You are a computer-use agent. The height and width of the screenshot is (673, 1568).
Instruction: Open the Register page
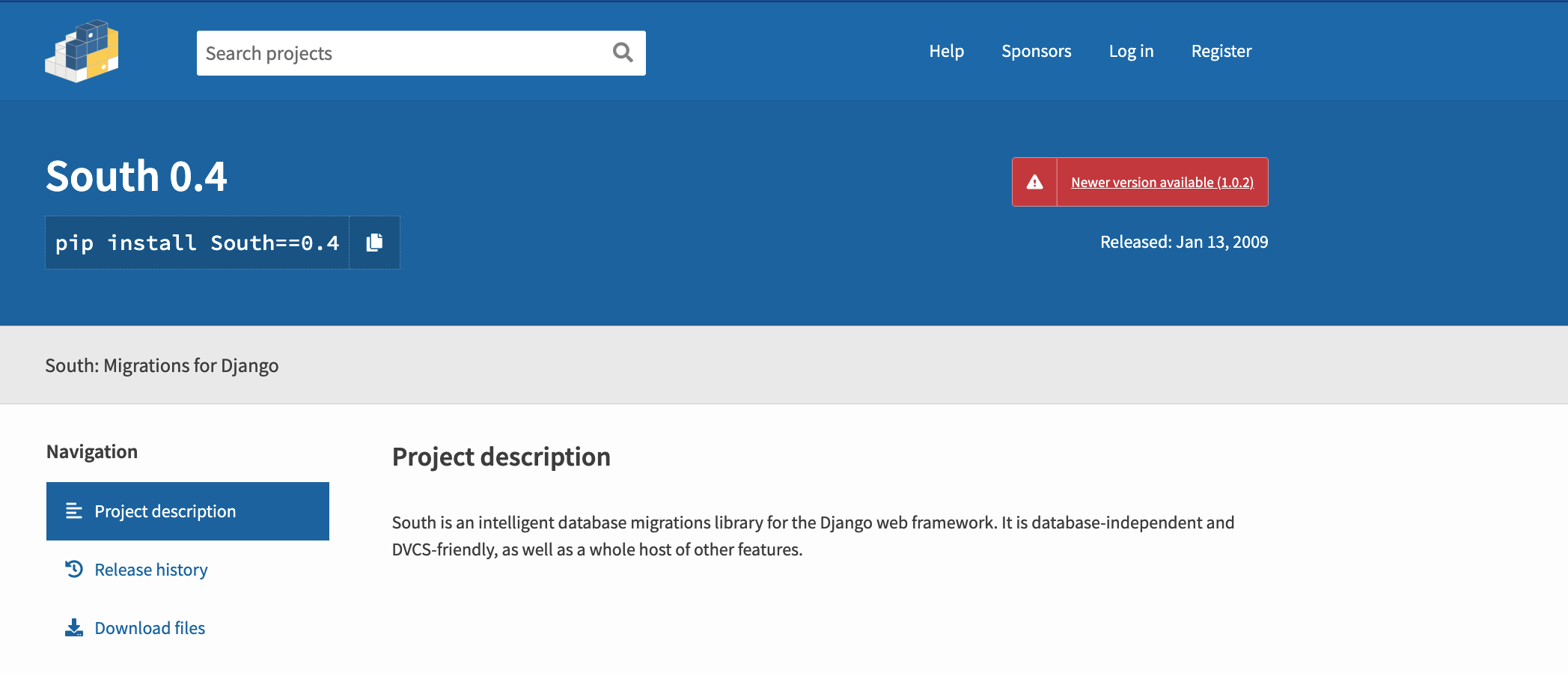(1221, 51)
